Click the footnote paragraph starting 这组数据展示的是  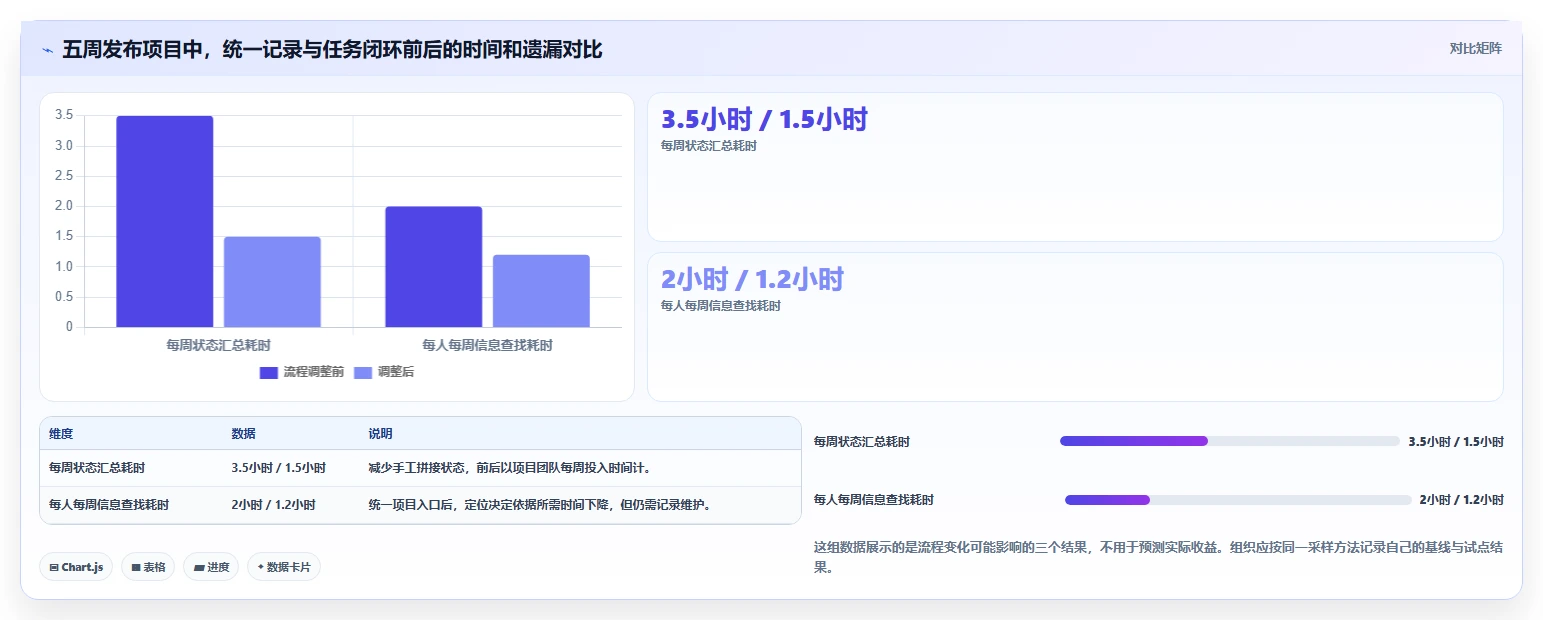[1158, 558]
